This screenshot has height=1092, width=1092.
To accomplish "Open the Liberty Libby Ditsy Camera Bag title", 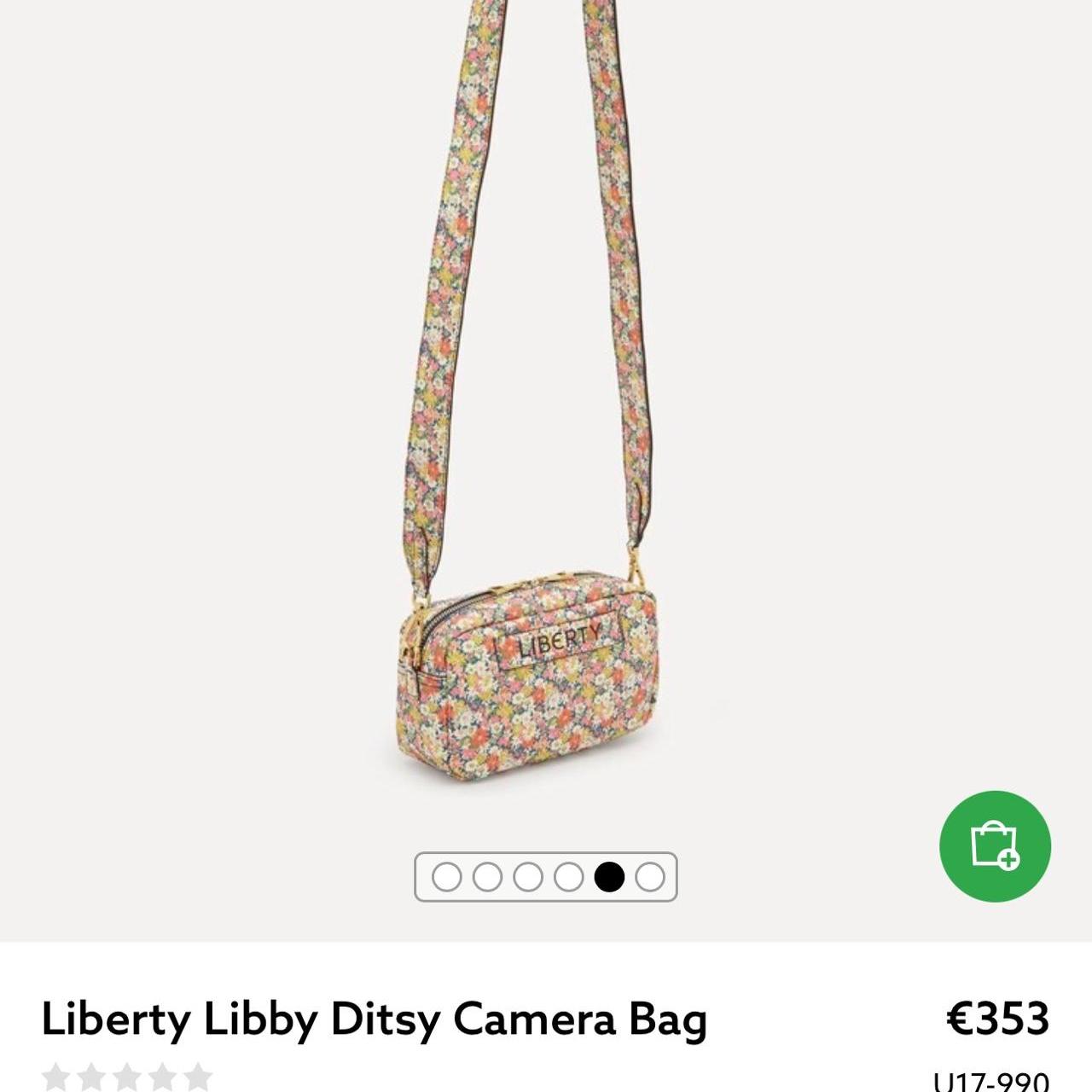I will click(x=374, y=1019).
